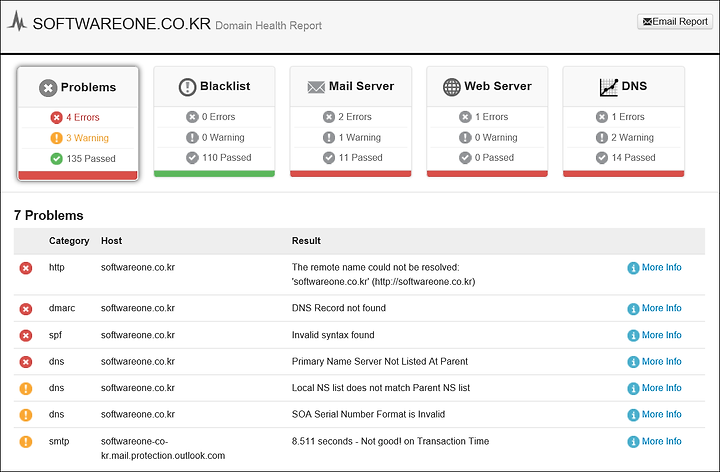720x472 pixels.
Task: Select 3 Warning in Problems card
Action: pyautogui.click(x=87, y=138)
